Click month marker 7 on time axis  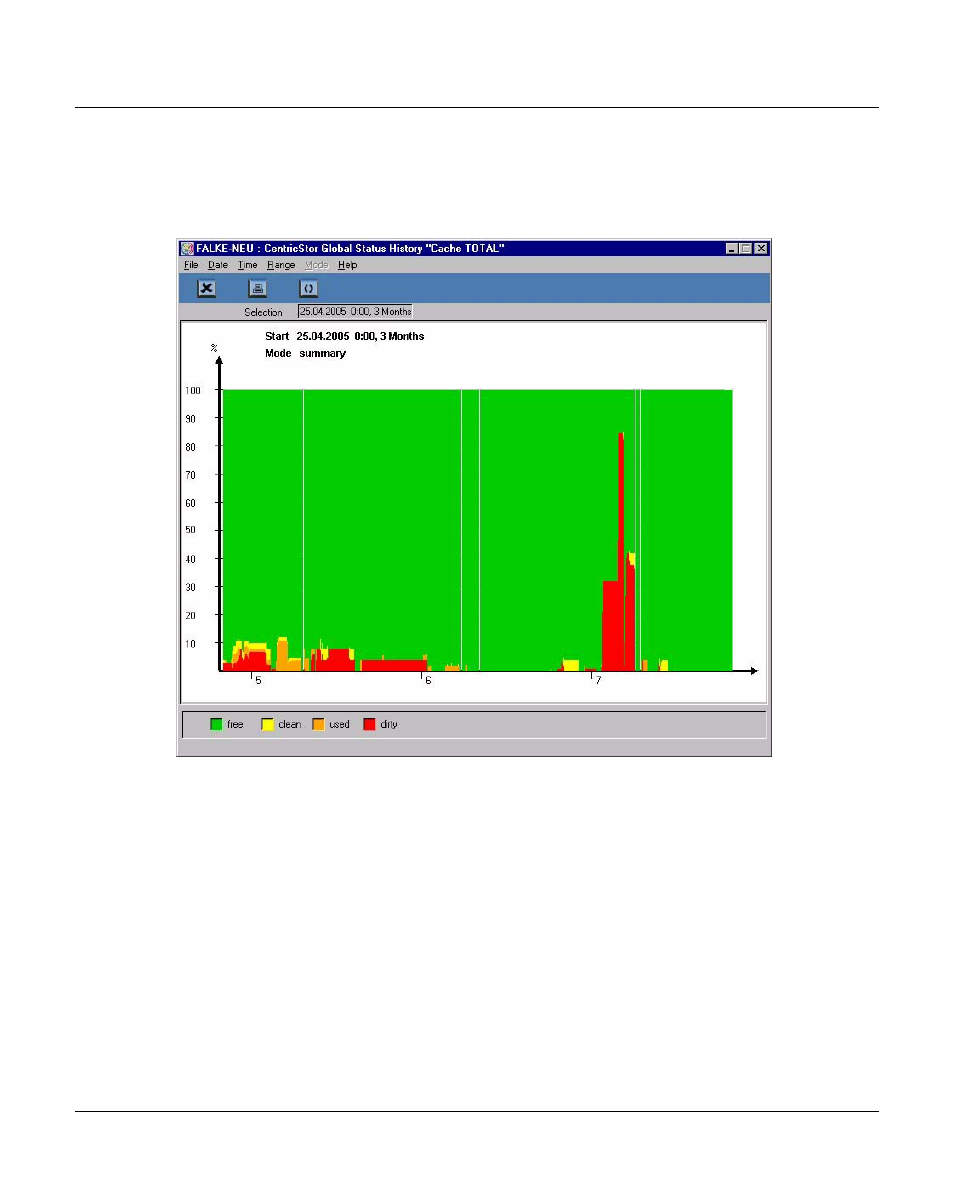(598, 680)
